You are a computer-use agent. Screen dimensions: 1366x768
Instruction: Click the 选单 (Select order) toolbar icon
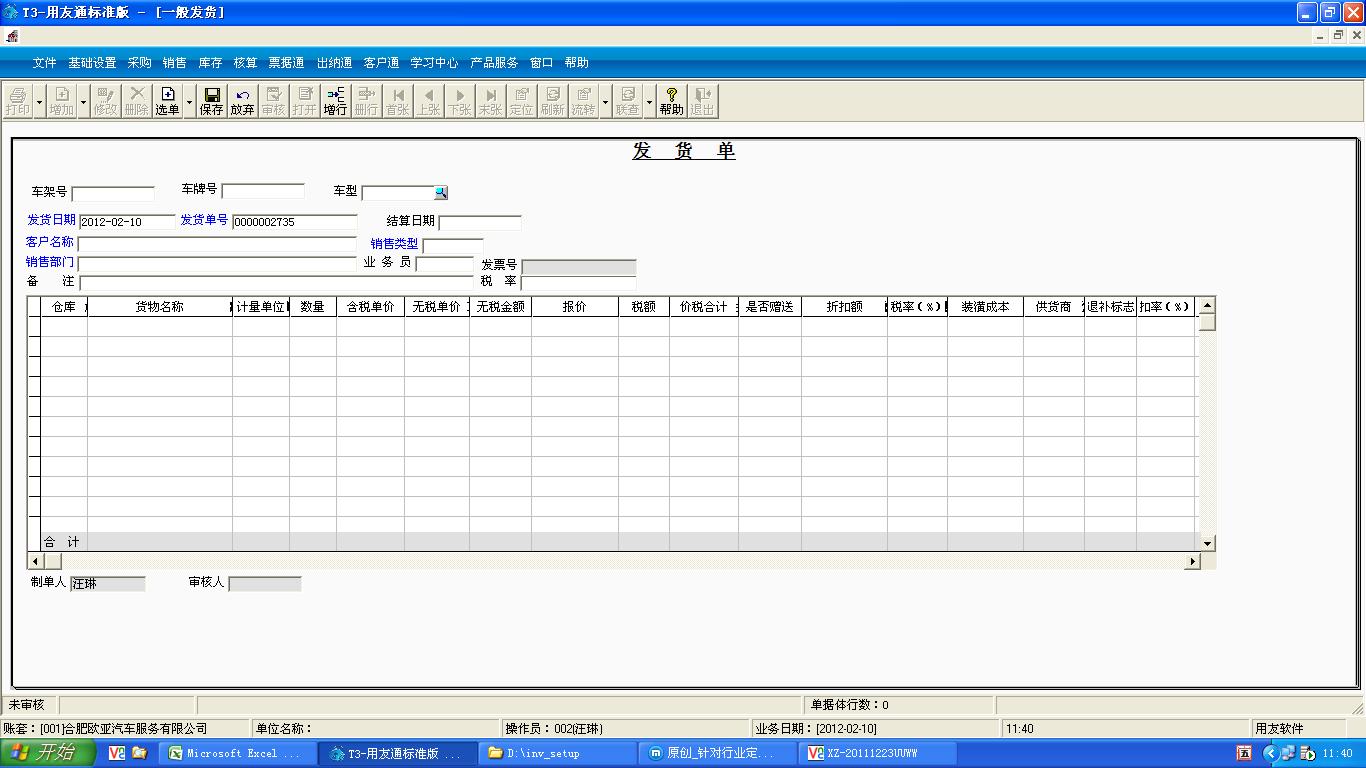point(167,101)
